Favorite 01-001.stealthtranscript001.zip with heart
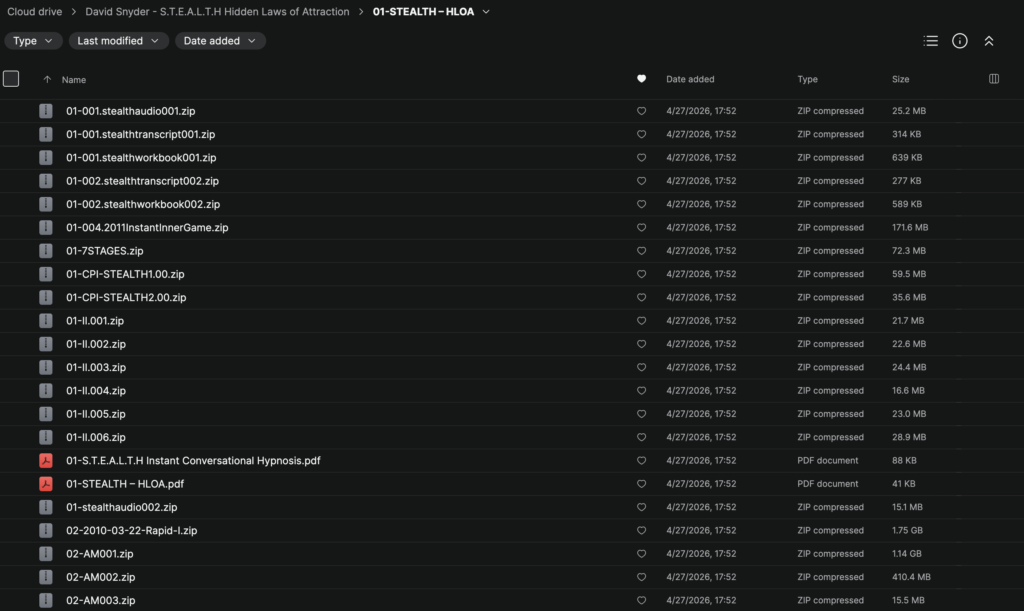The height and width of the screenshot is (611, 1024). [x=641, y=134]
